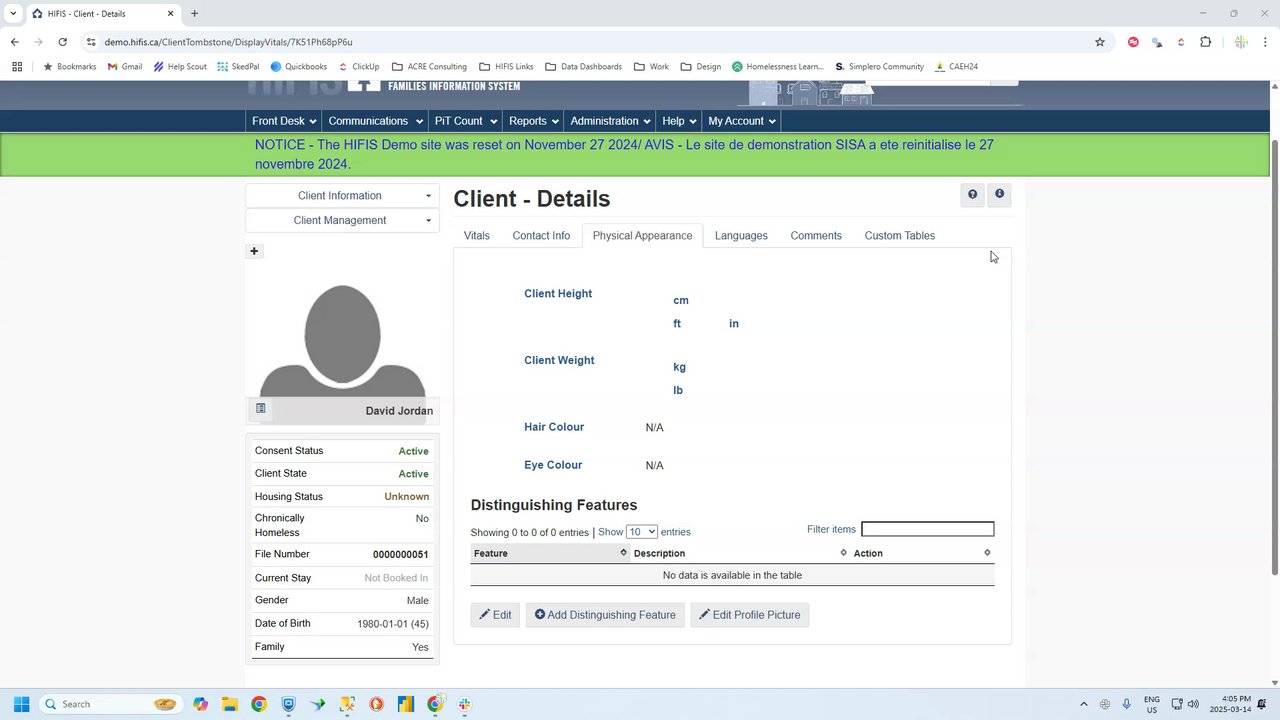The image size is (1280, 720).
Task: Open the Chrome three-dot menu
Action: click(1266, 42)
